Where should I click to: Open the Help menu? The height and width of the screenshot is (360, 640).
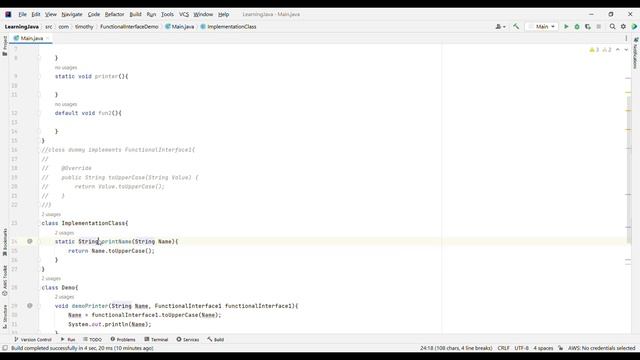(x=223, y=14)
